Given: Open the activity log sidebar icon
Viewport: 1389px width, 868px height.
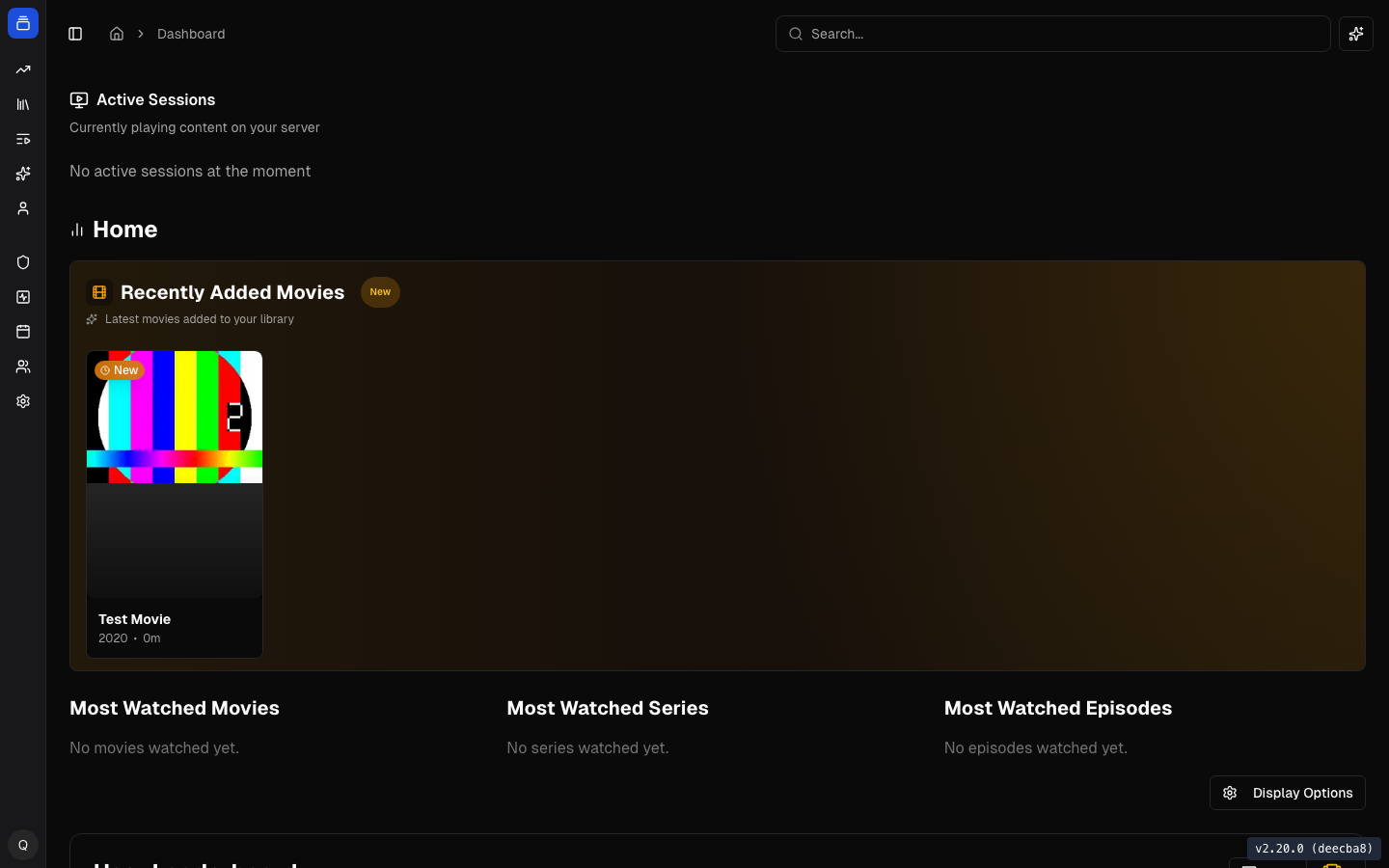Looking at the screenshot, I should (x=23, y=297).
